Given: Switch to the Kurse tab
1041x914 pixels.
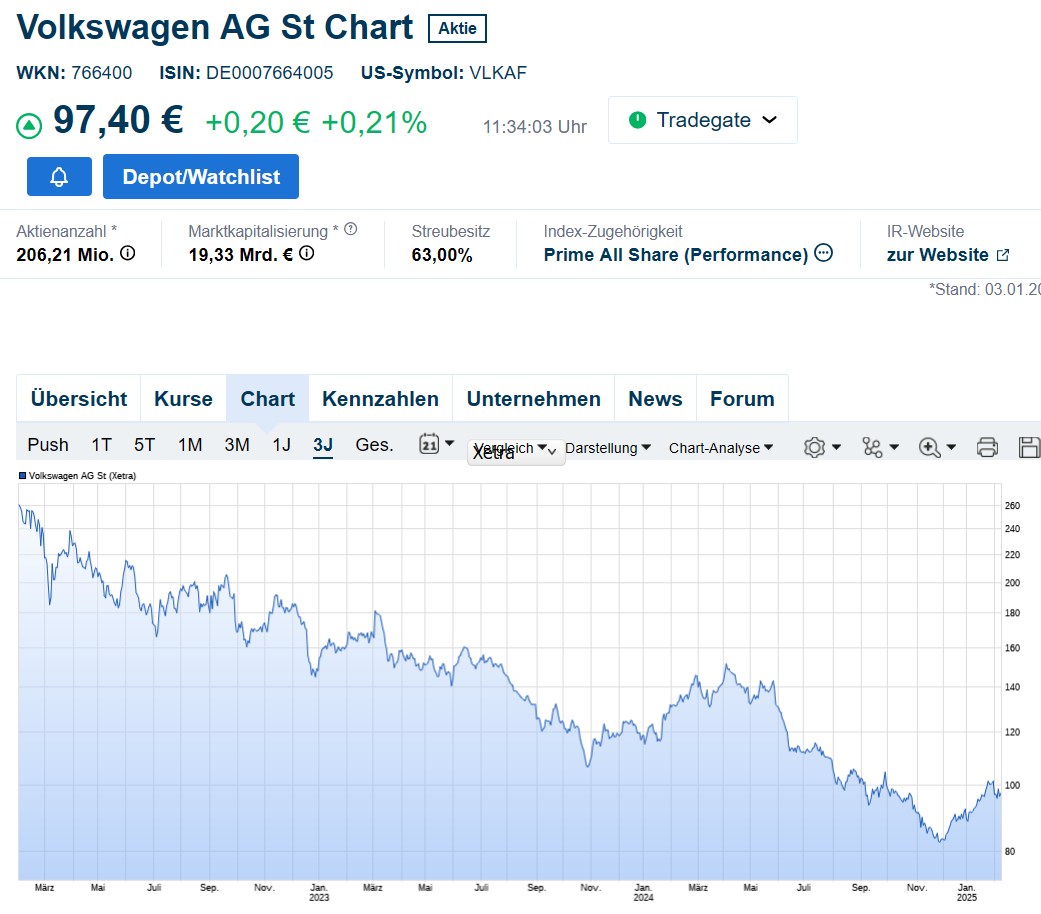Looking at the screenshot, I should click(x=183, y=398).
